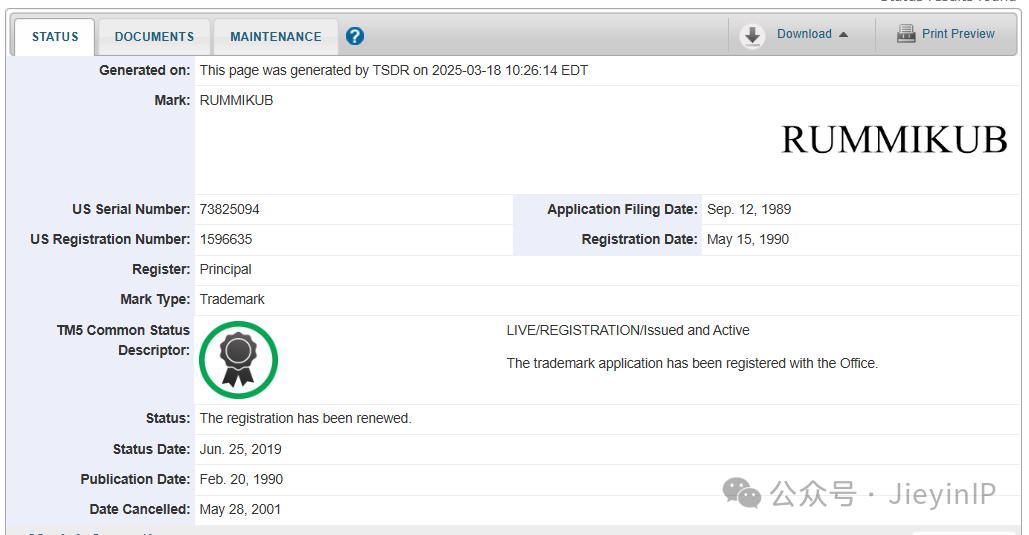Image resolution: width=1029 pixels, height=535 pixels.
Task: Click the download arrow icon
Action: (752, 35)
